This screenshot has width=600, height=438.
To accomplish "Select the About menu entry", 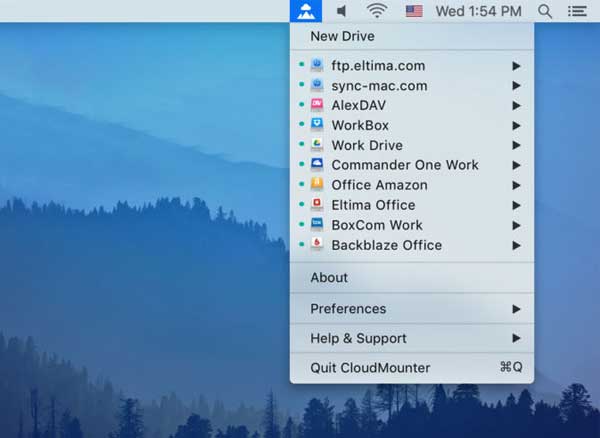I will coord(412,278).
